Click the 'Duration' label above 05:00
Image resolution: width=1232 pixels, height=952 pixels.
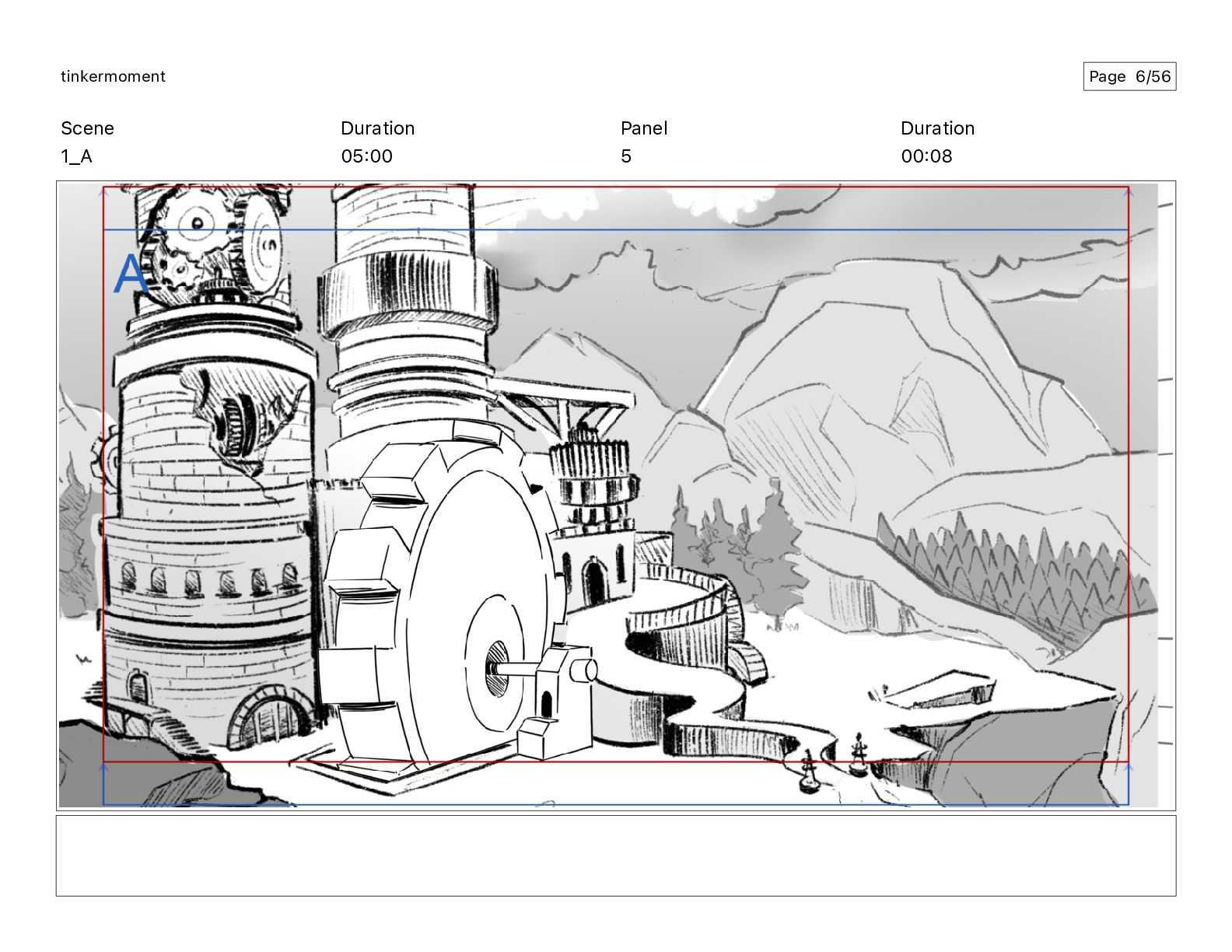click(377, 128)
